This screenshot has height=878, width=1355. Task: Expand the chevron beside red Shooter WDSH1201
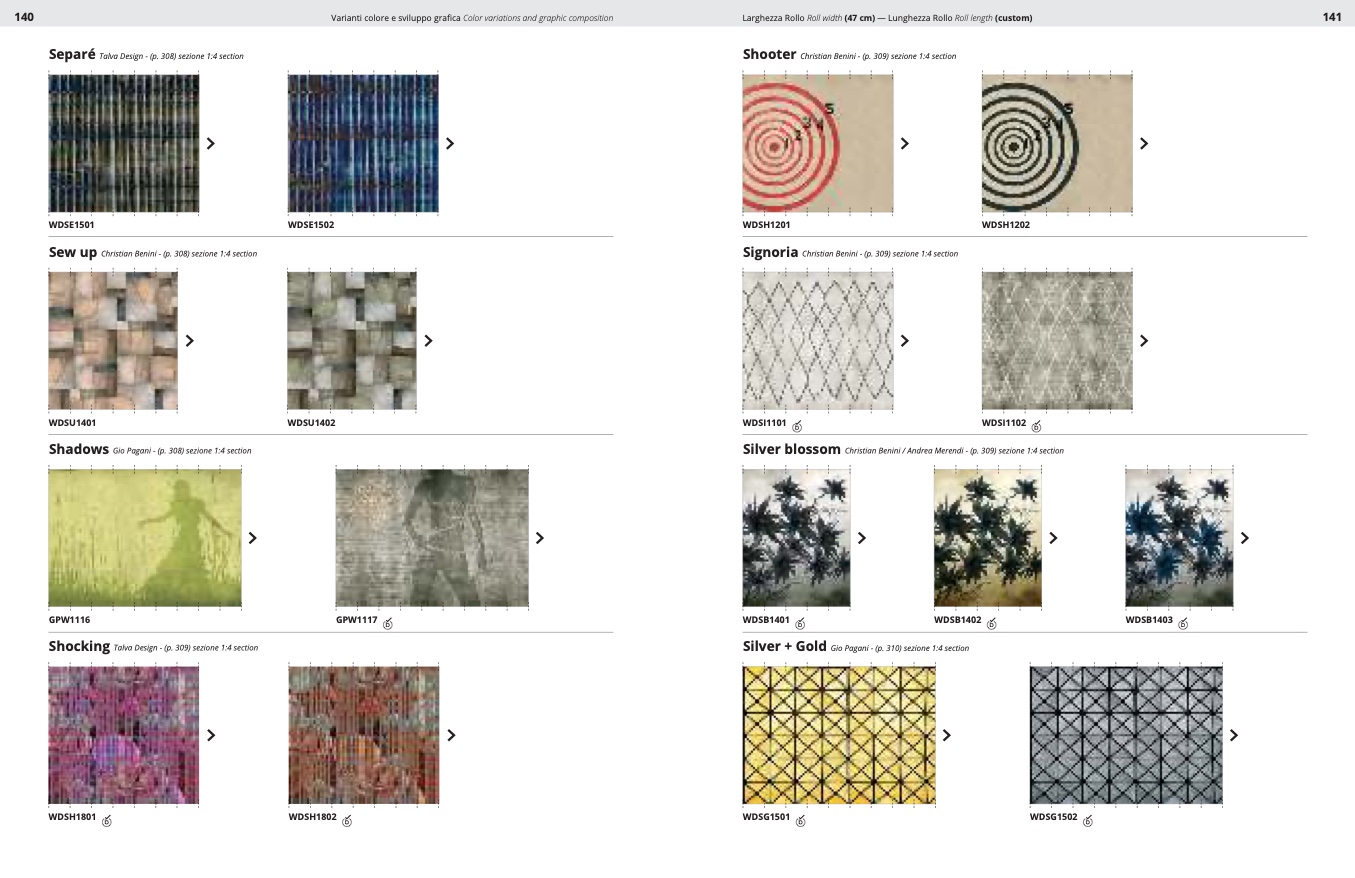(904, 143)
